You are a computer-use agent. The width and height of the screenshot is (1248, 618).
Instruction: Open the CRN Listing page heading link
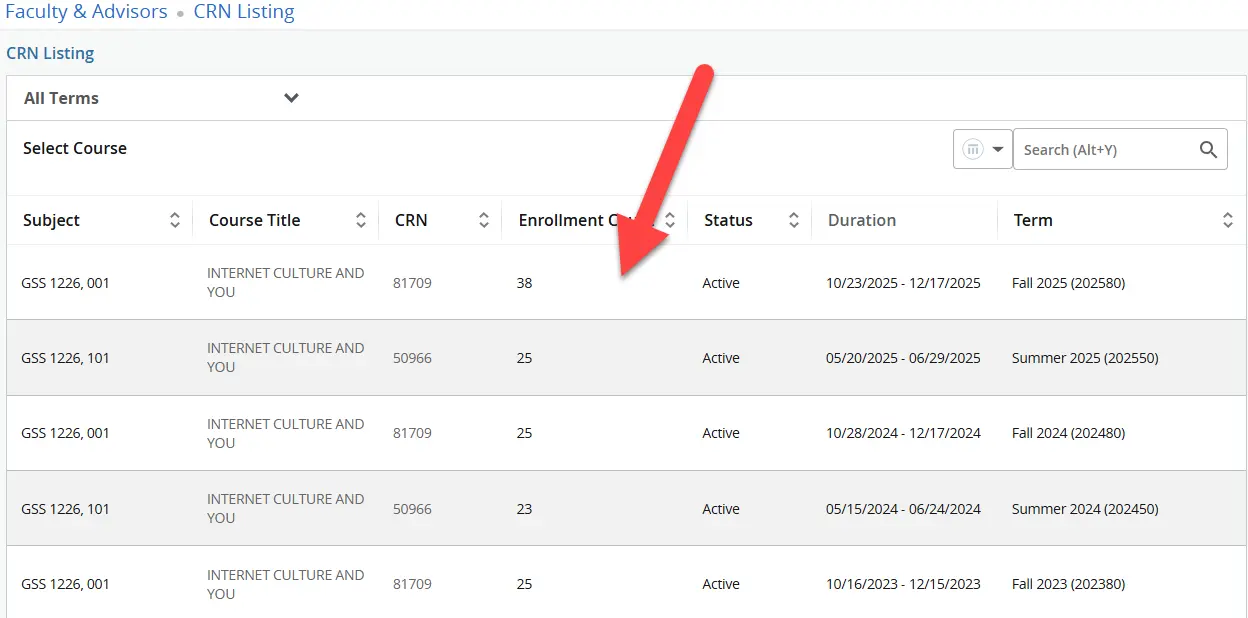point(50,53)
